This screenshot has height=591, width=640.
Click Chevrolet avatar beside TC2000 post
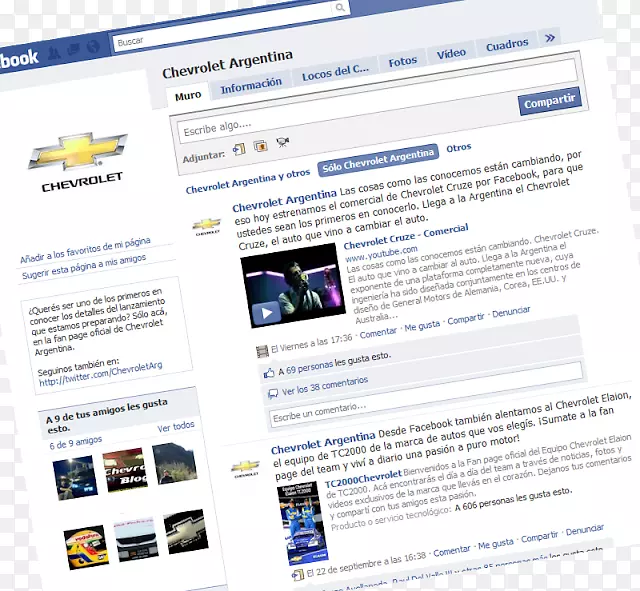pyautogui.click(x=245, y=469)
